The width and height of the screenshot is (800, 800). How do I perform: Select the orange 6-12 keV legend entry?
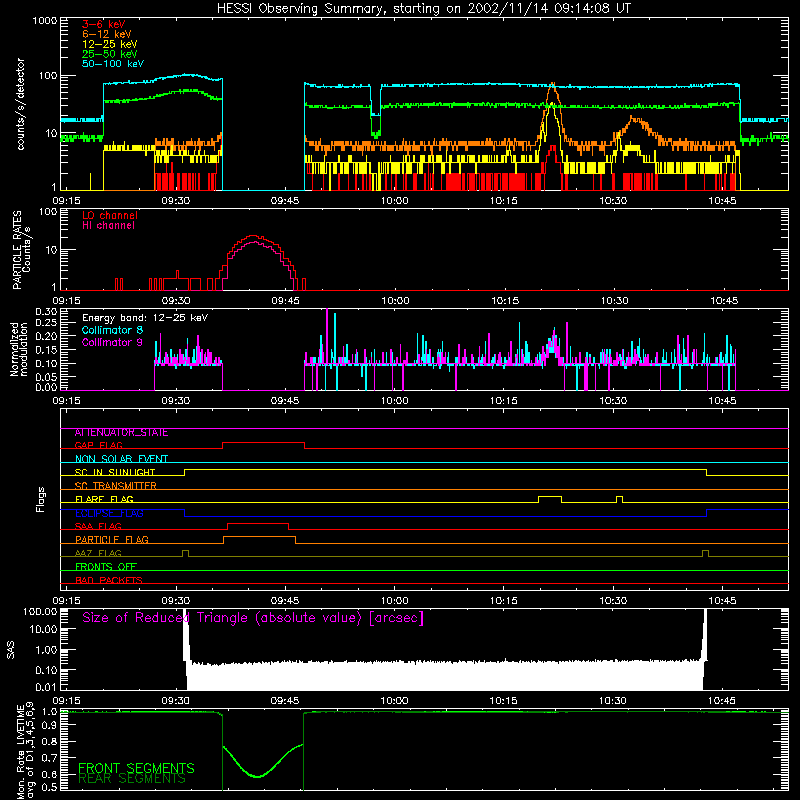(x=106, y=34)
